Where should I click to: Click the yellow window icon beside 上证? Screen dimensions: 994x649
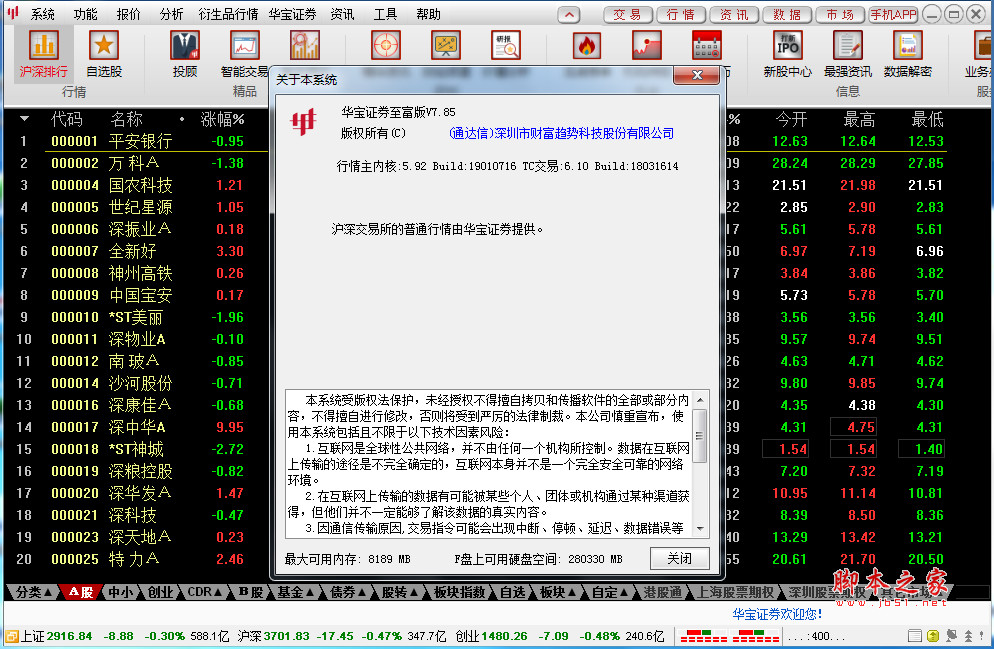(x=11, y=636)
